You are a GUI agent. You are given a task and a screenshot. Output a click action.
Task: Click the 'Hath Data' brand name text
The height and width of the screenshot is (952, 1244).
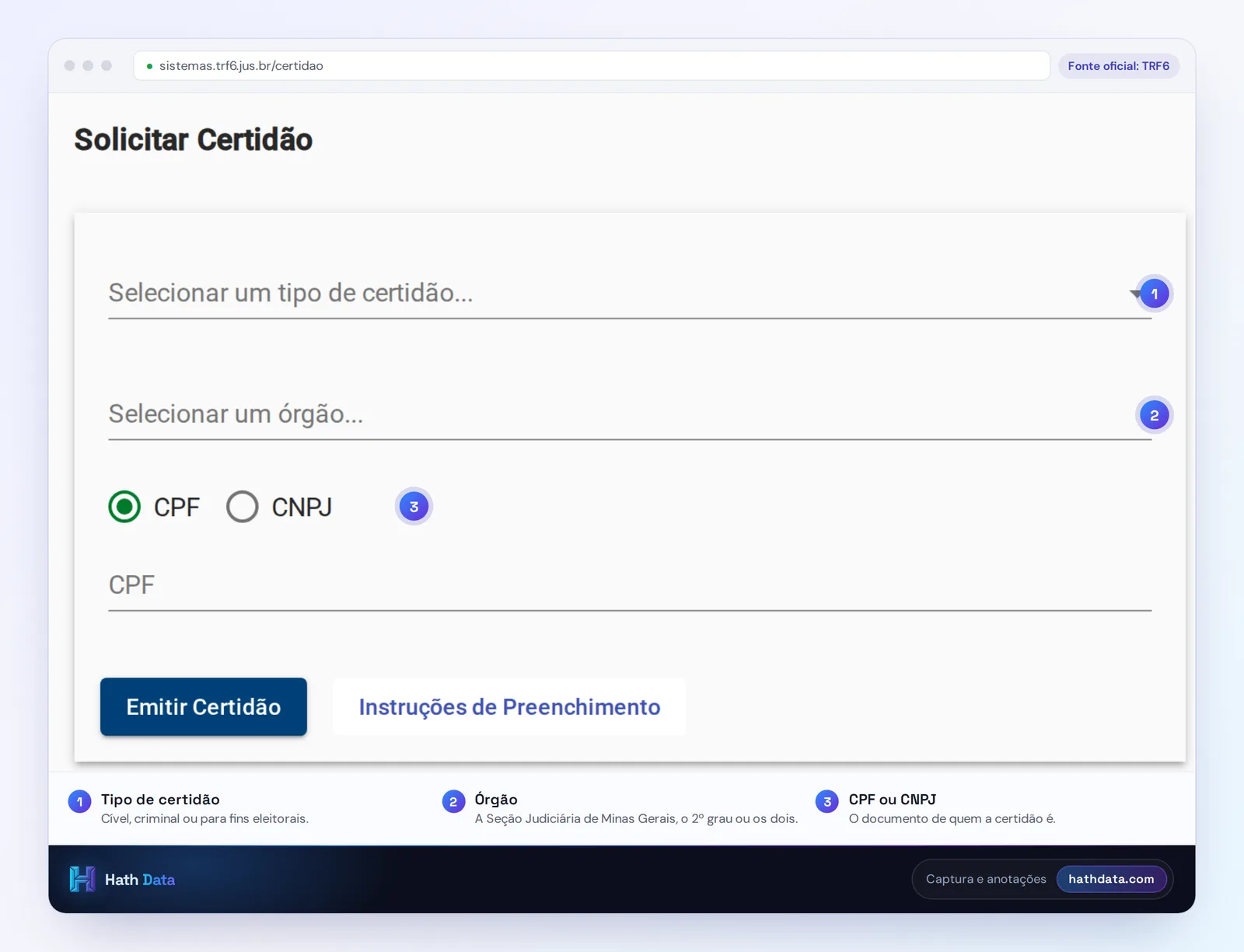[140, 880]
